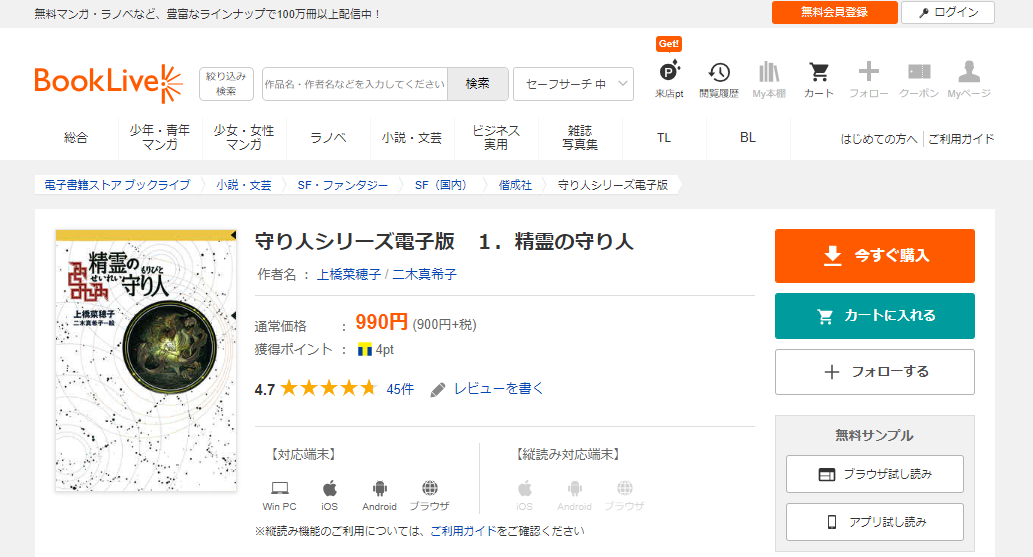Screen dimensions: 1033x557
Task: Click the iOS icon under 対応端末
Action: coord(329,488)
